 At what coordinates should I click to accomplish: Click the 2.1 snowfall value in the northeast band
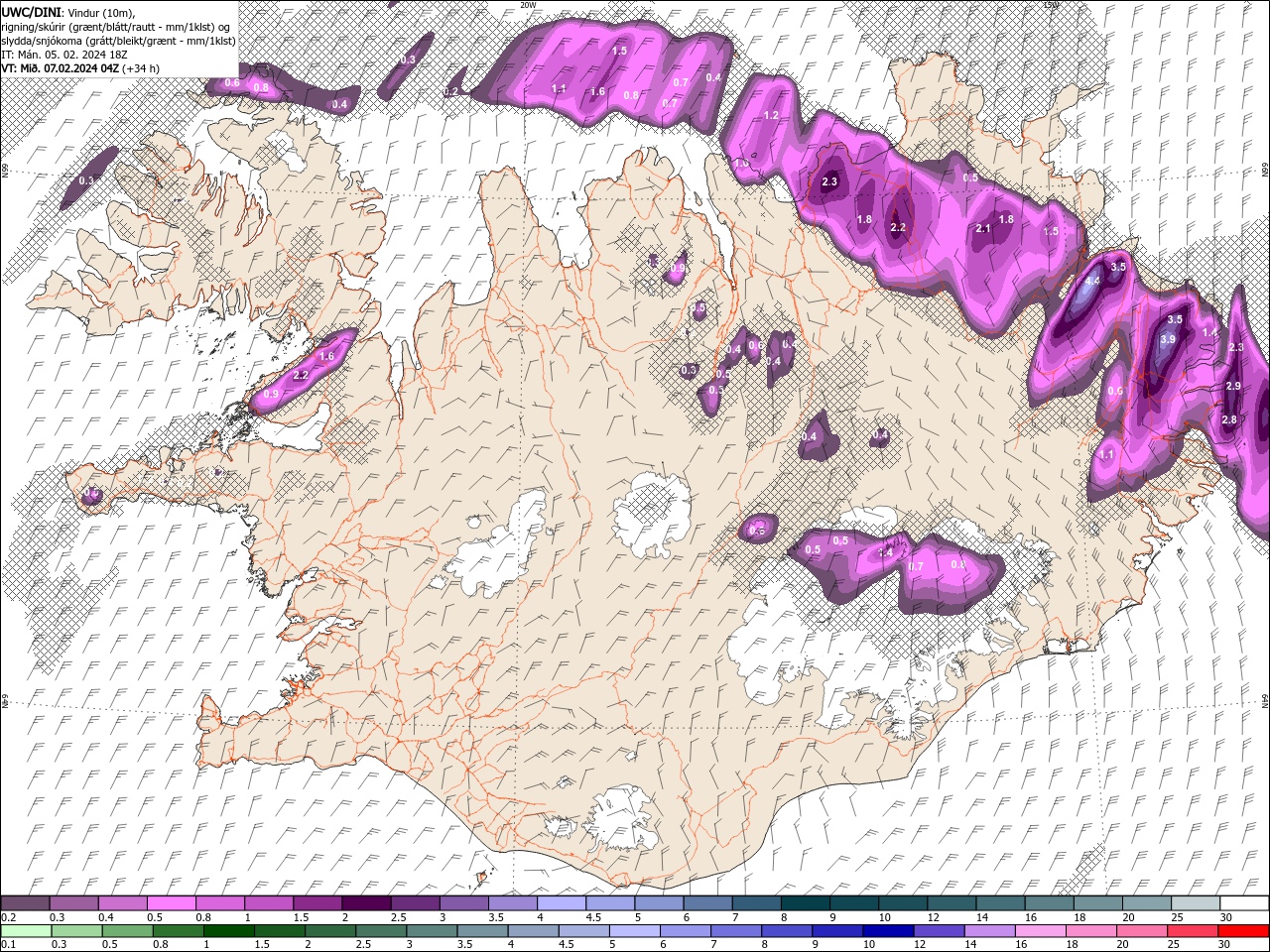pyautogui.click(x=983, y=229)
